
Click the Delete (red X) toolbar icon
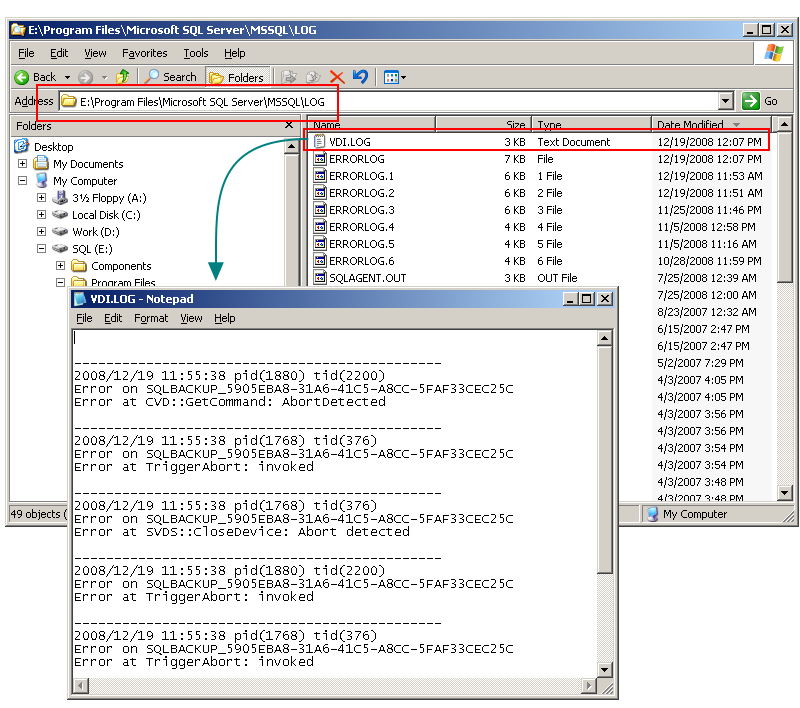[x=337, y=77]
